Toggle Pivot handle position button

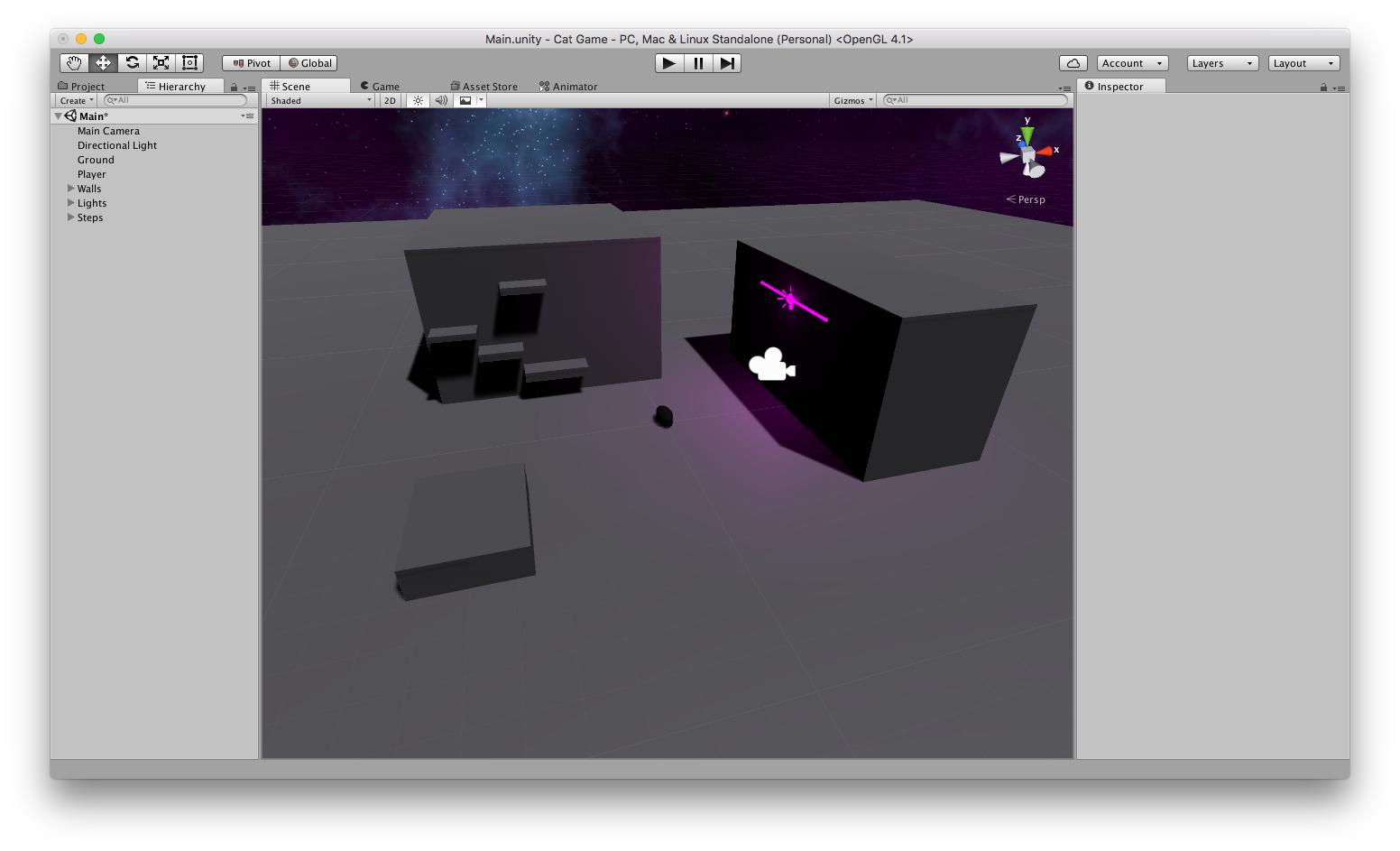pos(252,63)
